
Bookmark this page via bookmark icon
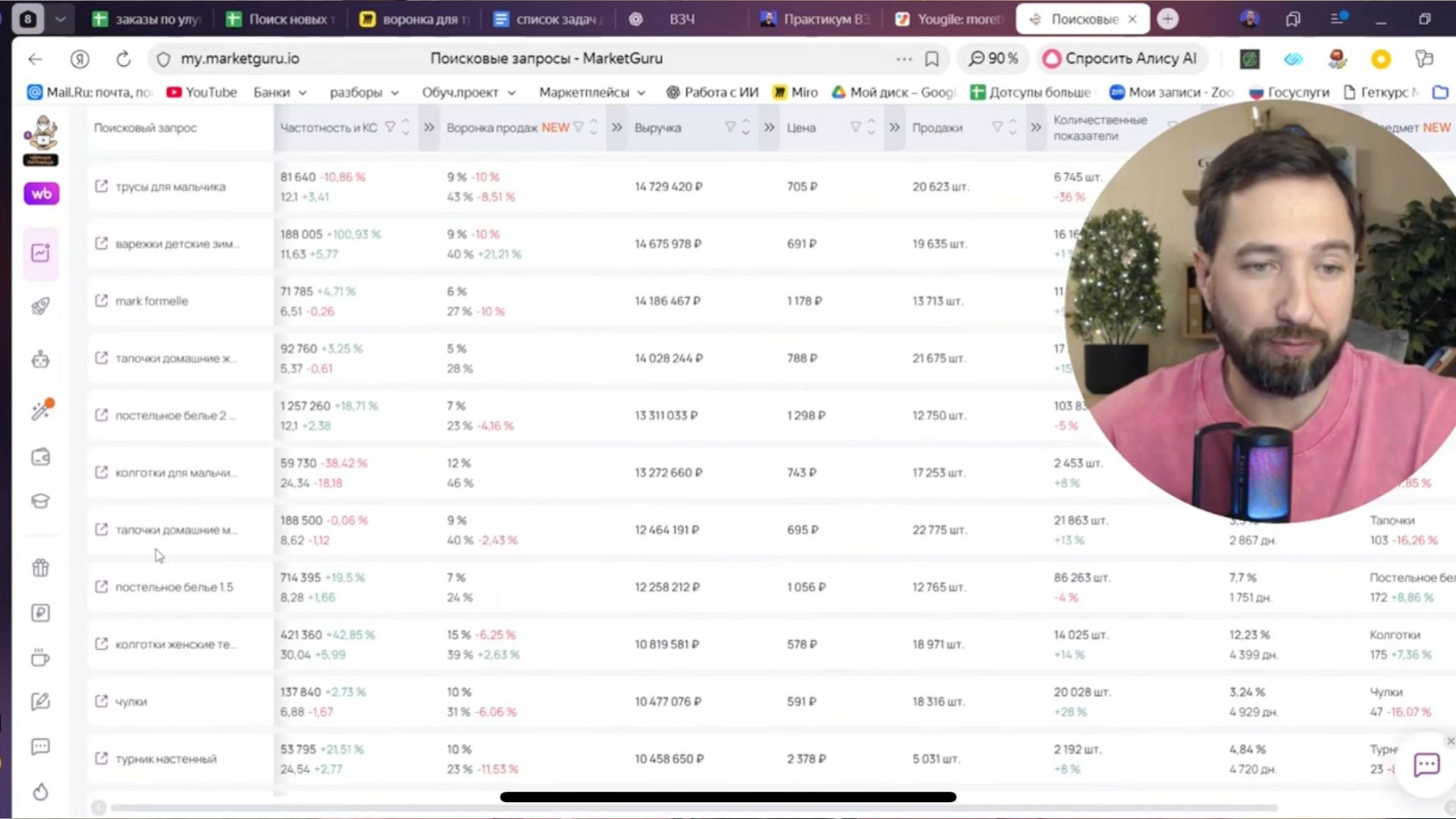click(x=932, y=58)
